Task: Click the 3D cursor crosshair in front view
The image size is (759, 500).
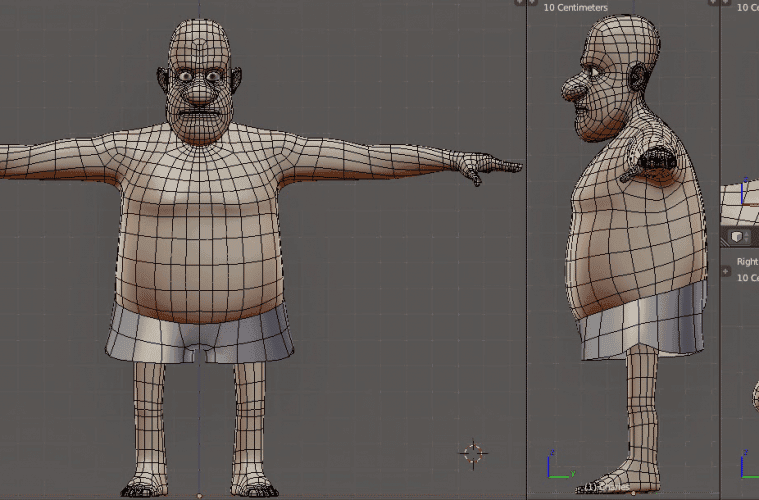Action: tap(473, 453)
